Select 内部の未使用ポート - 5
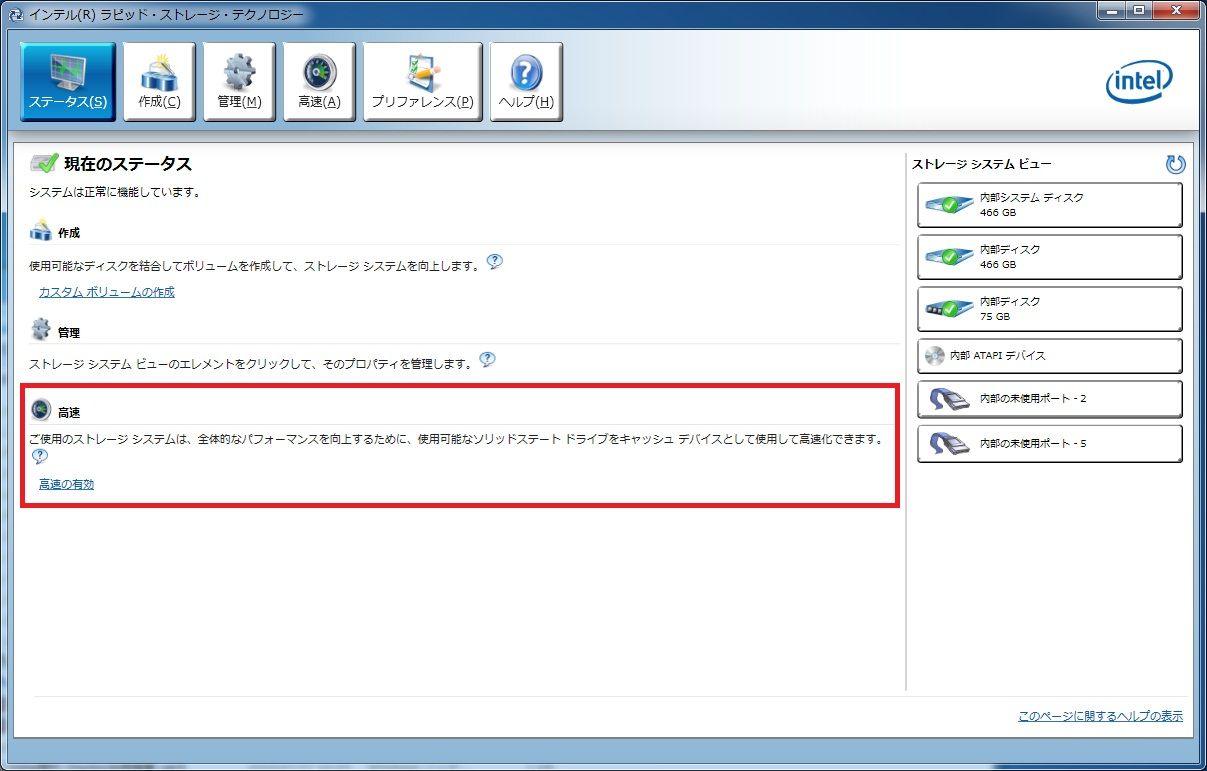Screen dimensions: 1207x771 pos(1049,443)
